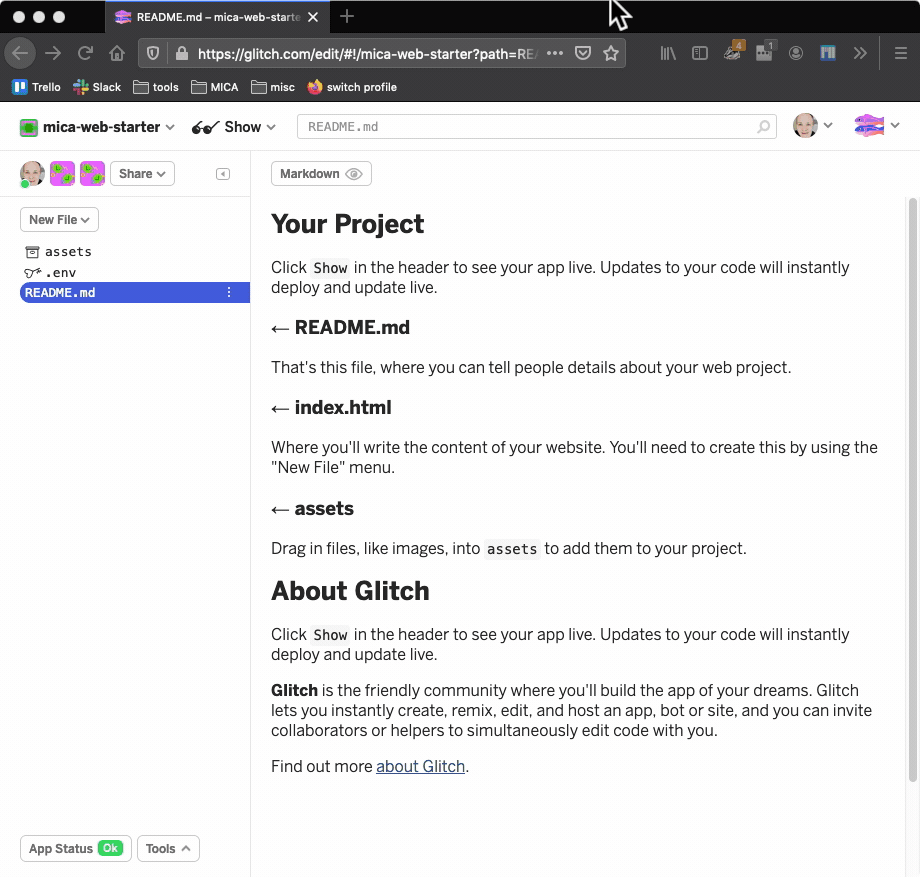The height and width of the screenshot is (877, 920).
Task: Follow the about Glitch link
Action: [x=420, y=766]
